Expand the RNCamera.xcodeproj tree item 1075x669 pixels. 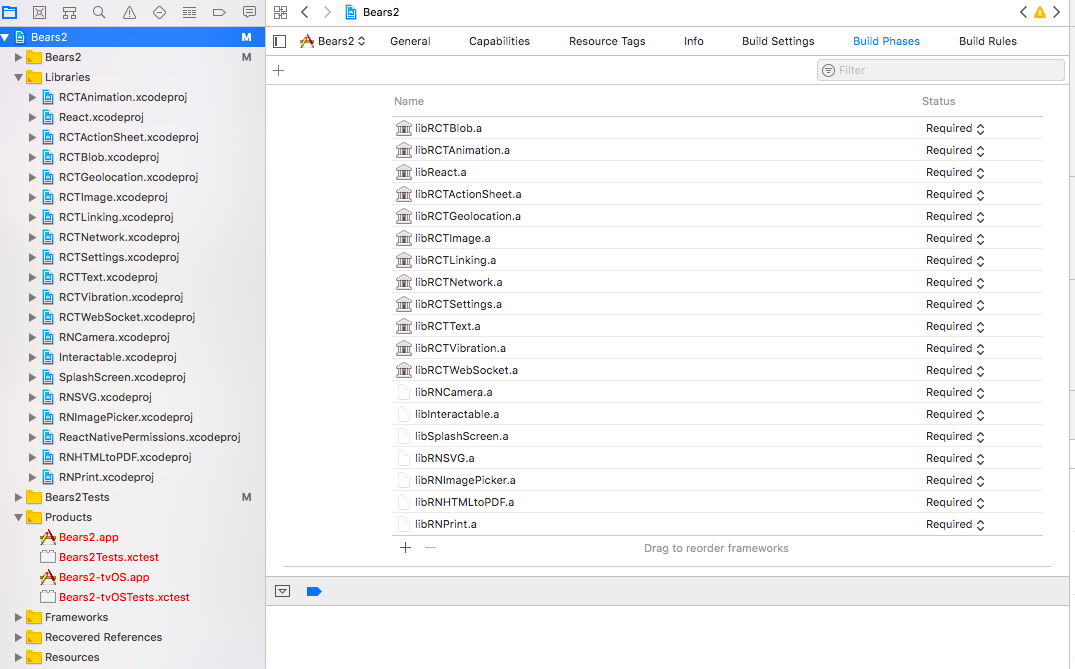click(x=31, y=337)
